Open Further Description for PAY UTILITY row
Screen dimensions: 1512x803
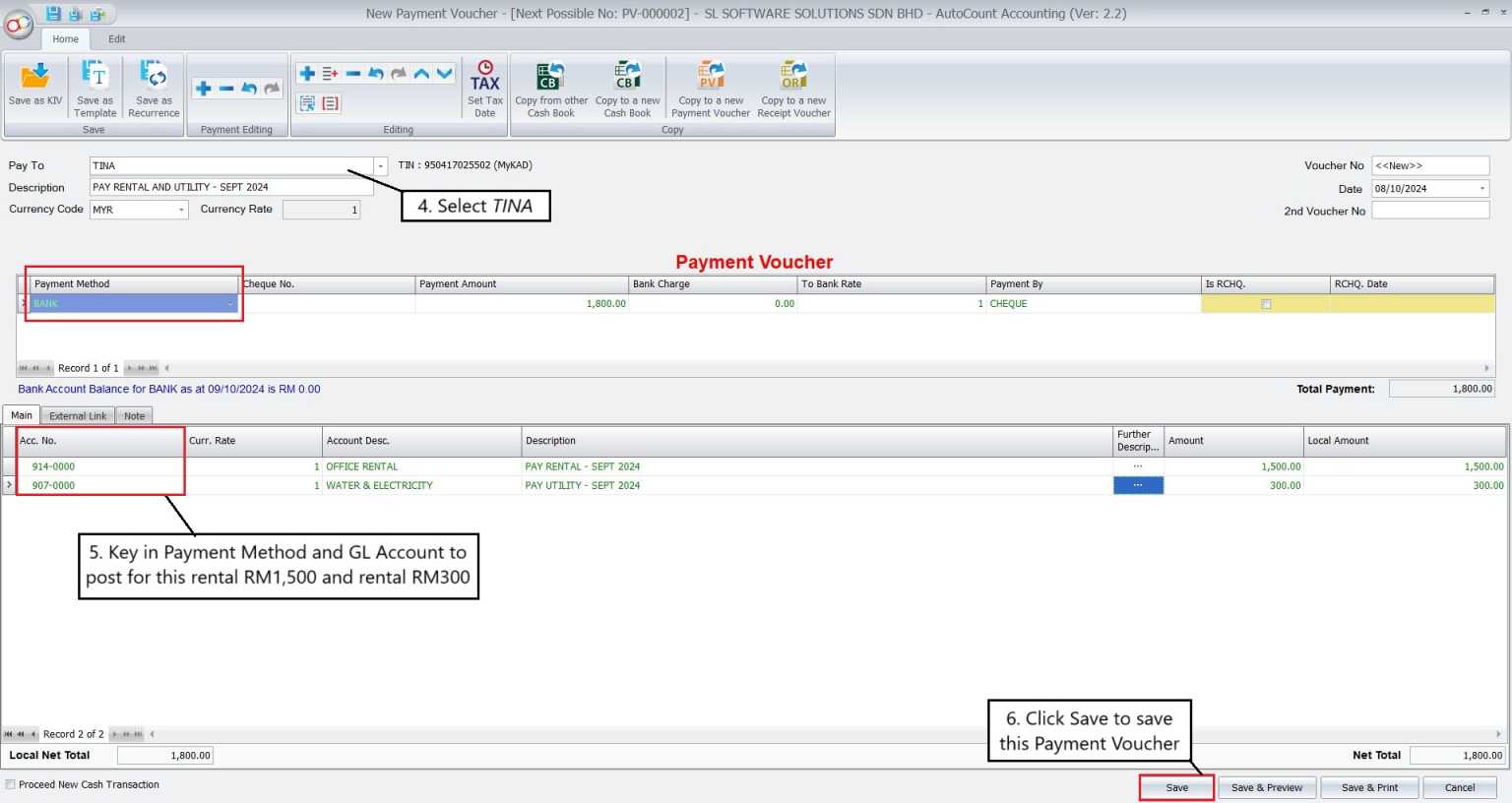click(1138, 485)
